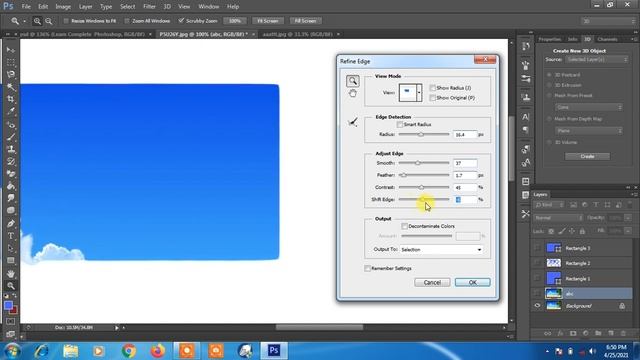Uncheck the Scrubby Zoom option

pyautogui.click(x=181, y=21)
